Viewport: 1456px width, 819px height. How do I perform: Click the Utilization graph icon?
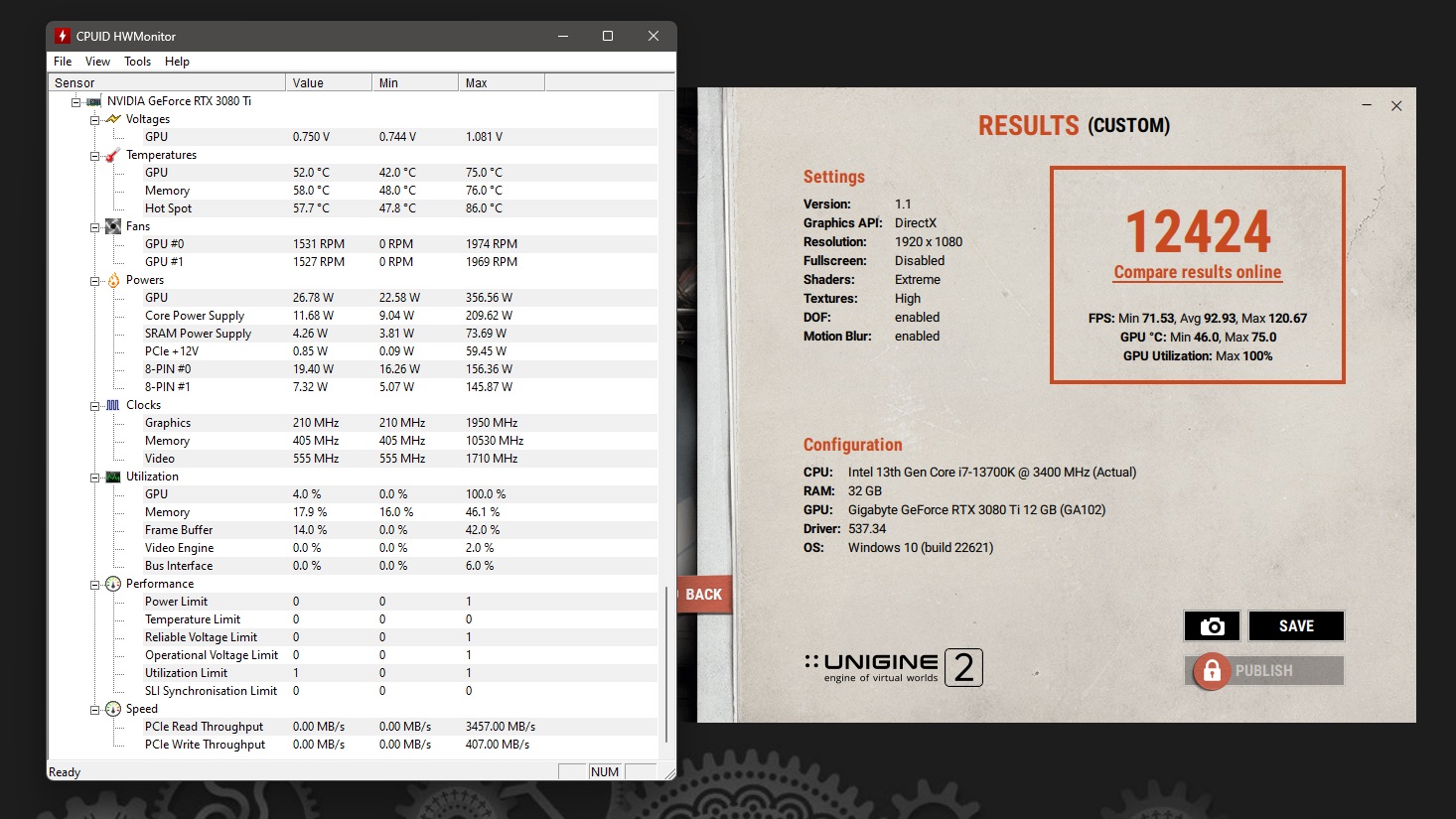pyautogui.click(x=112, y=477)
